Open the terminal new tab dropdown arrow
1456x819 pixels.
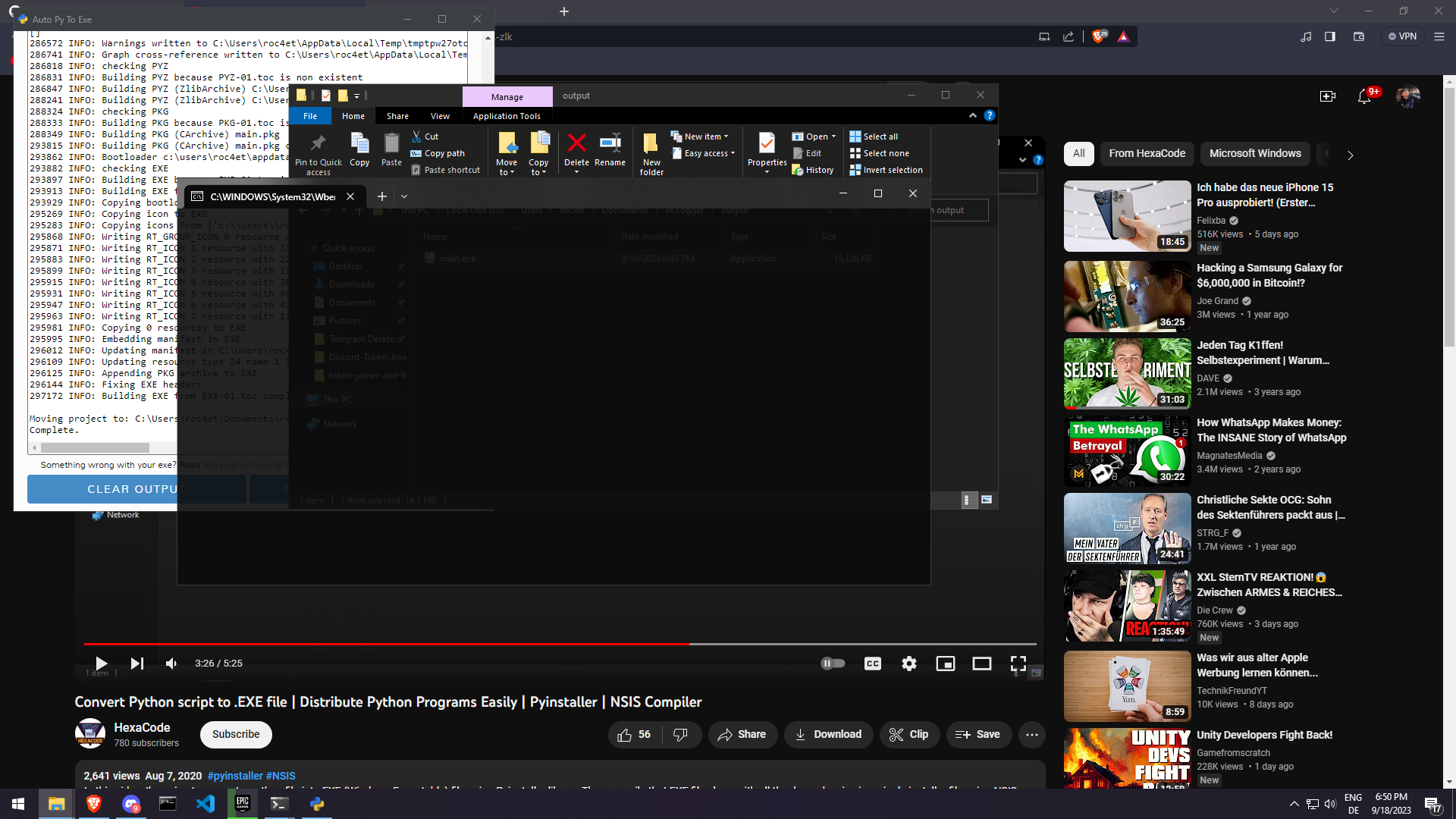pyautogui.click(x=404, y=196)
